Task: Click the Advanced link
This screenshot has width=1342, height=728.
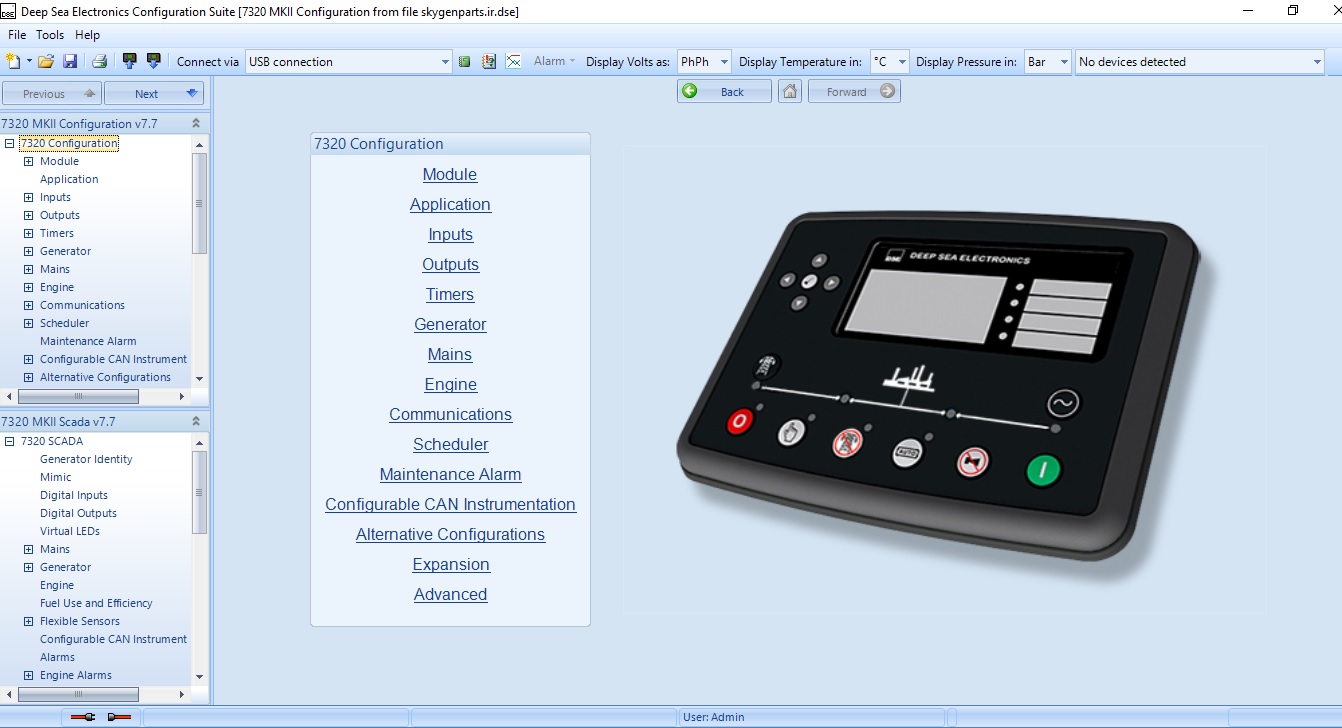Action: coord(450,594)
